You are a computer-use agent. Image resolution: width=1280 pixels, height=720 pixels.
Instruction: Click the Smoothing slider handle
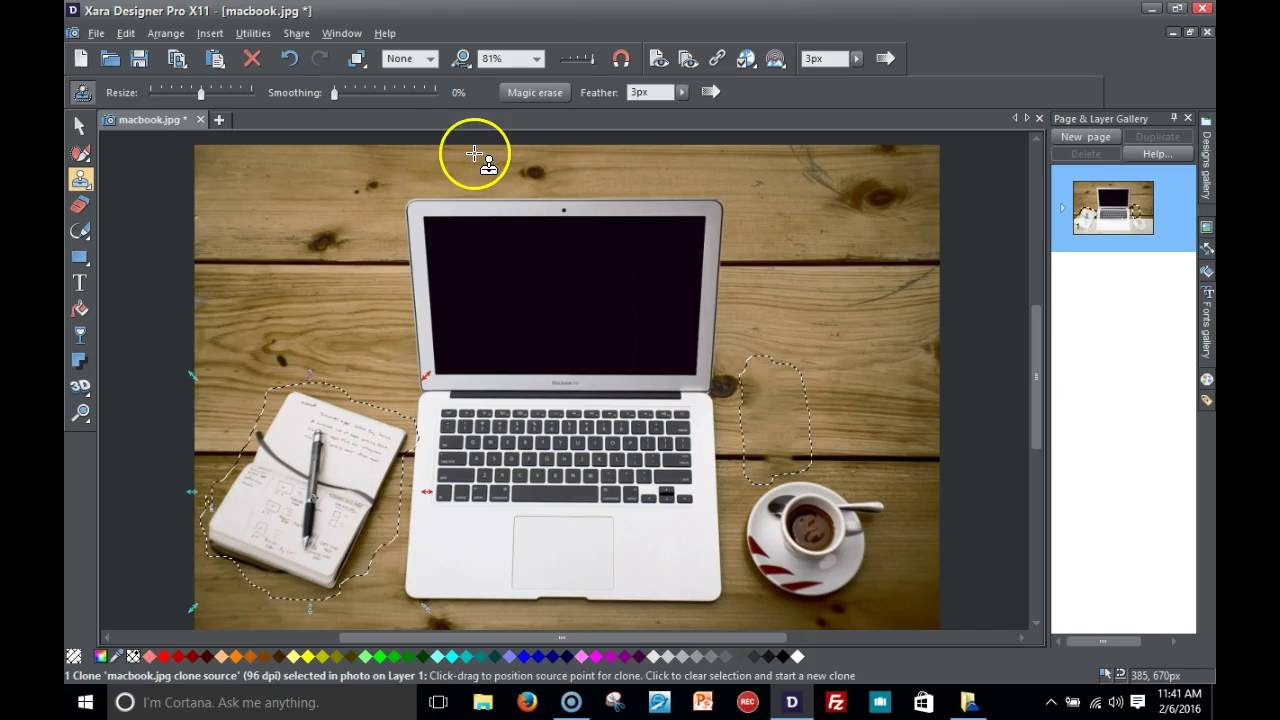[334, 93]
